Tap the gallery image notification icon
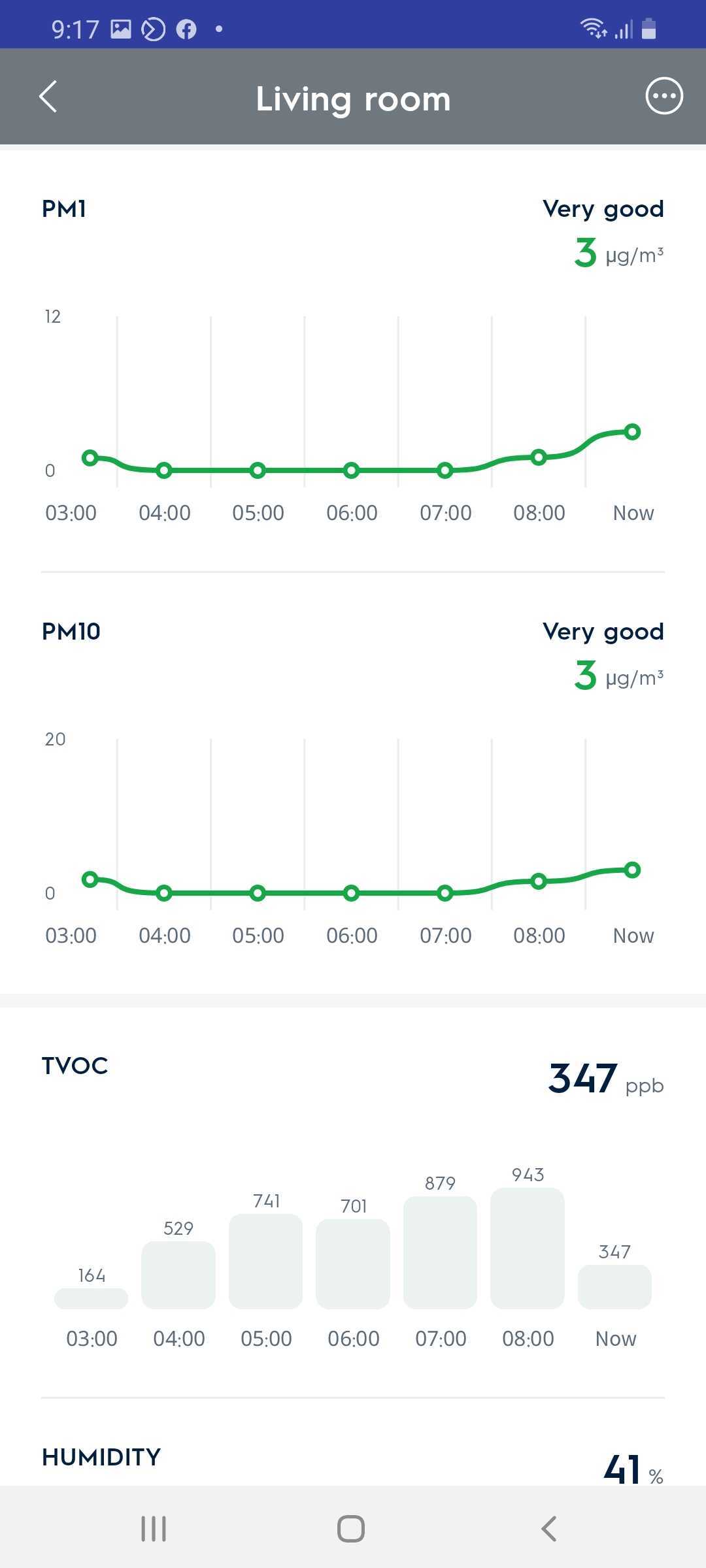Viewport: 706px width, 1568px height. pyautogui.click(x=121, y=29)
